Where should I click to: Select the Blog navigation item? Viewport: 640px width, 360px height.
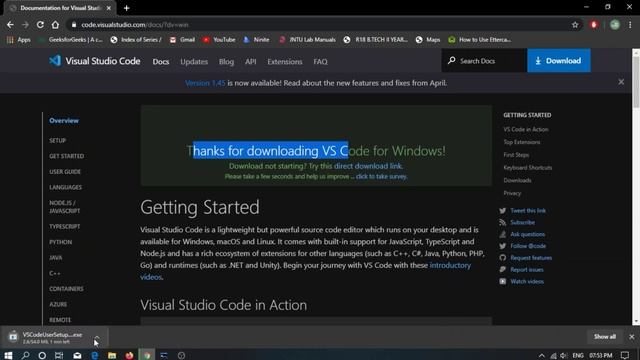coord(227,62)
